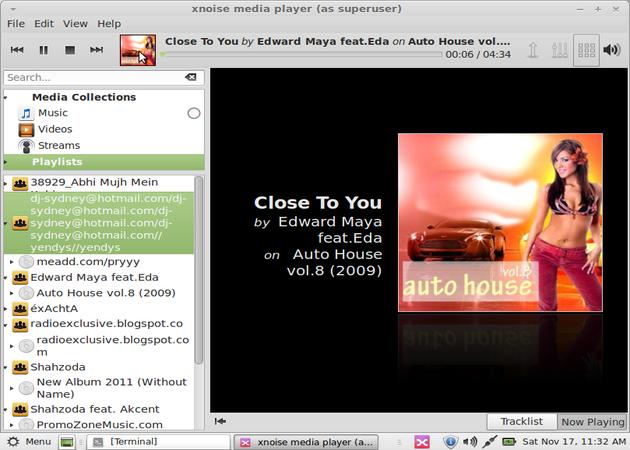Click the network connection tray icon
The image size is (630, 450).
(x=489, y=442)
